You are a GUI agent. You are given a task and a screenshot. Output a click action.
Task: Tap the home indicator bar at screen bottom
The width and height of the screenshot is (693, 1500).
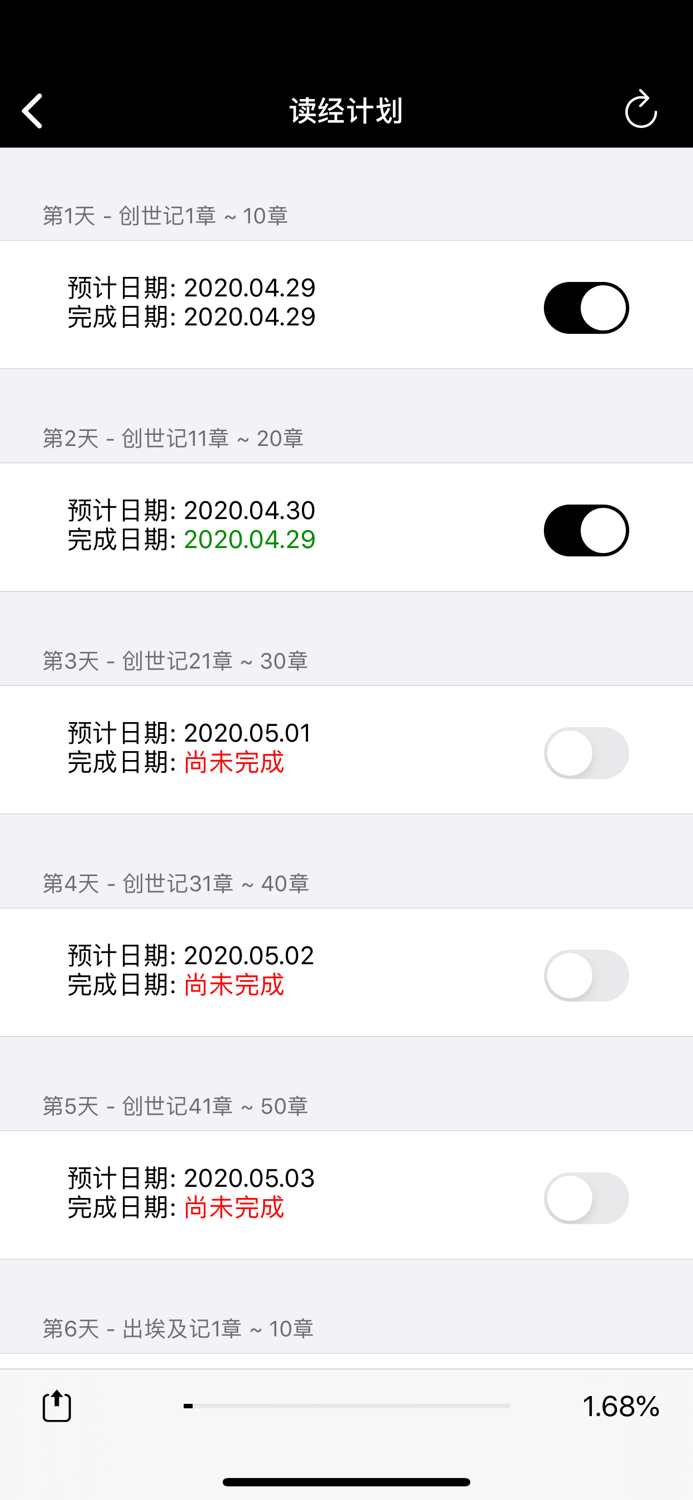tap(346, 1481)
